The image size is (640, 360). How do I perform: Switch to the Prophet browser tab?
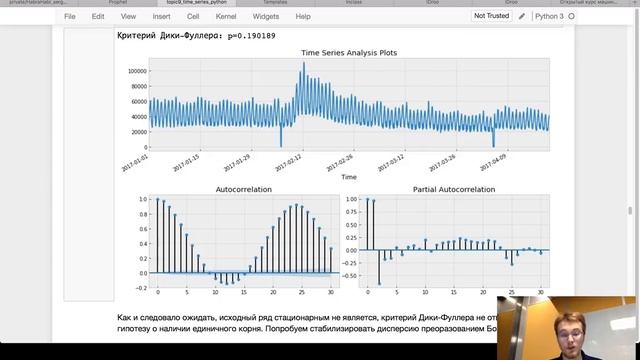coord(118,2)
